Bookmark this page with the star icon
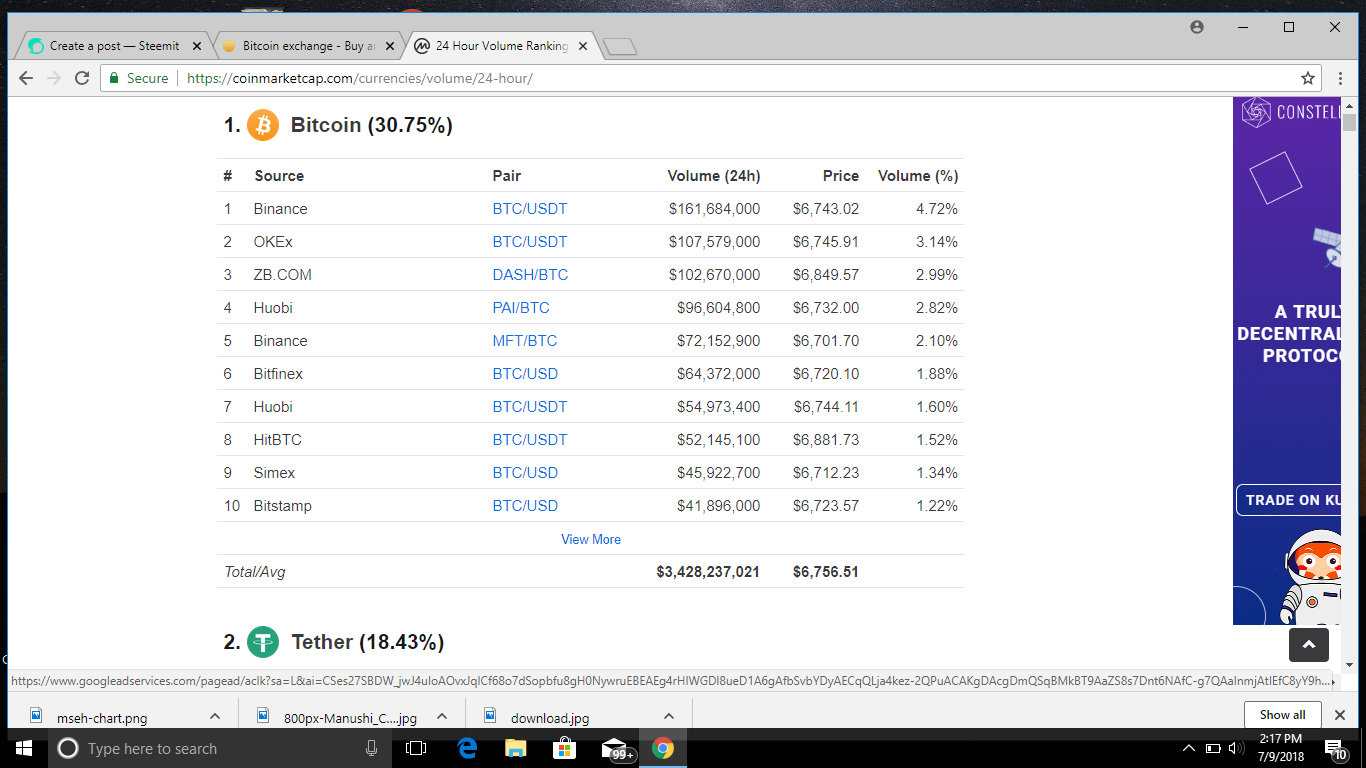Image resolution: width=1366 pixels, height=768 pixels. (x=1307, y=78)
